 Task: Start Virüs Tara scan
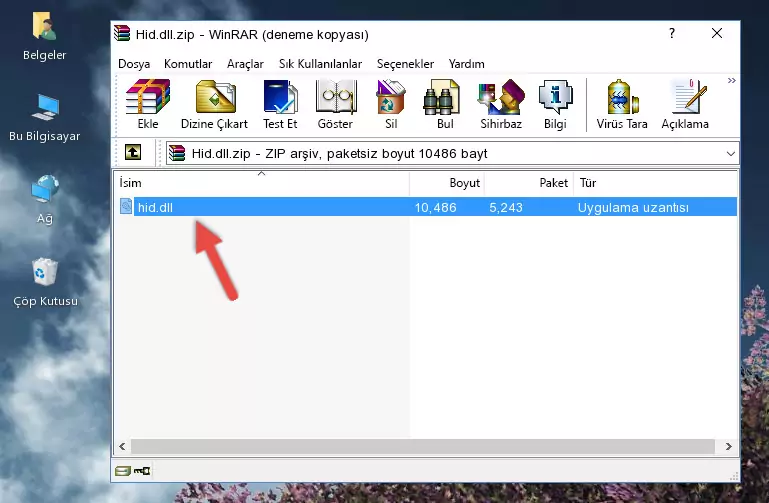tap(622, 104)
